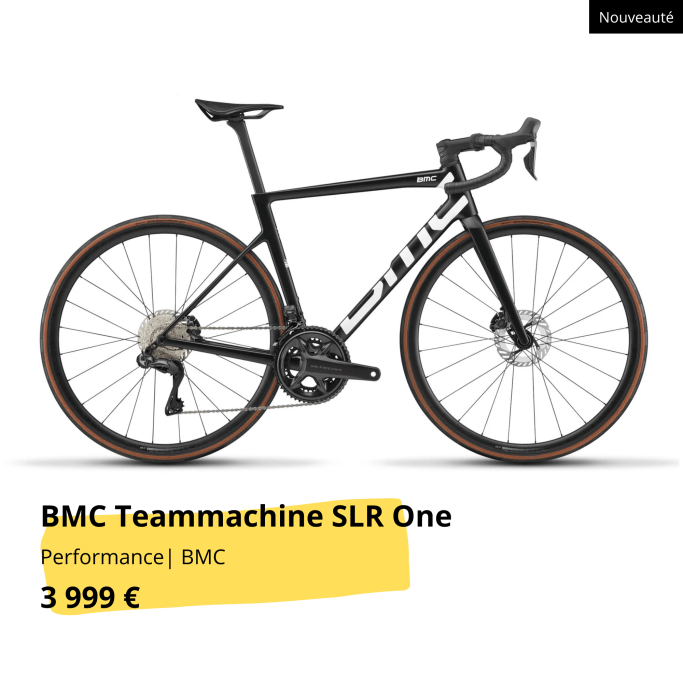Click the black saddle of the bike
The width and height of the screenshot is (683, 683).
(x=239, y=109)
